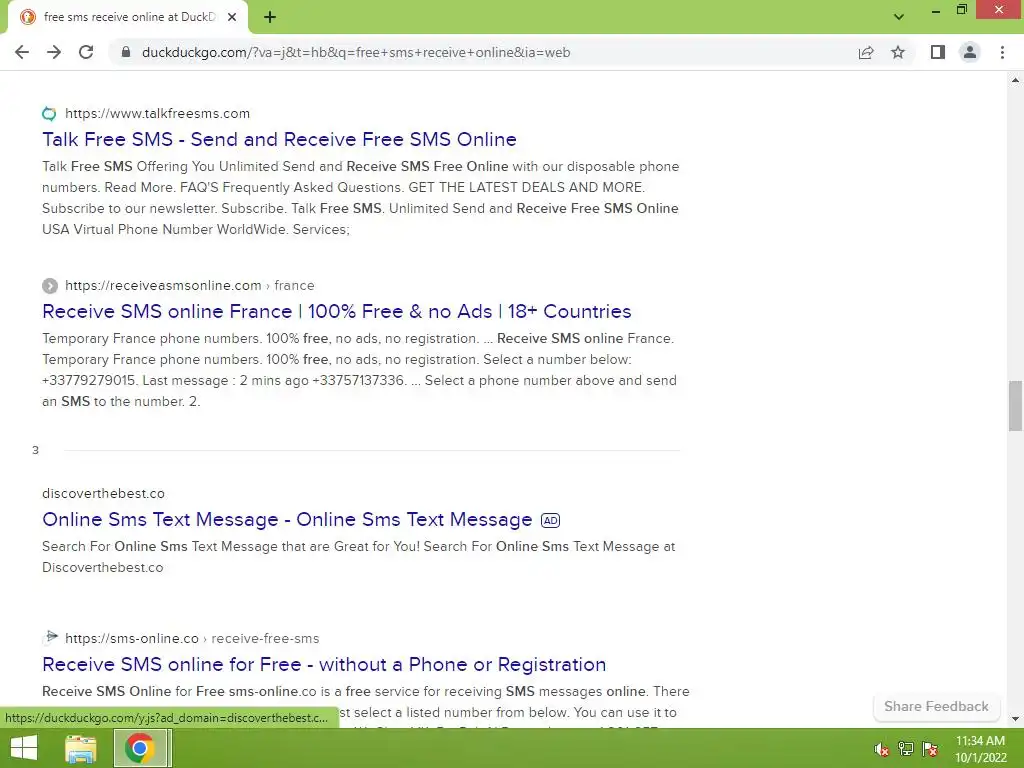
Task: Expand the tab search dropdown arrow
Action: [x=899, y=17]
